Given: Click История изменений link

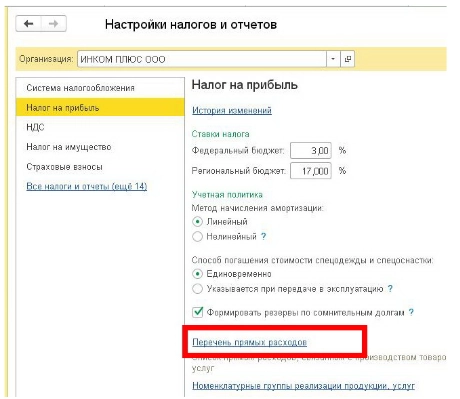Looking at the screenshot, I should pyautogui.click(x=232, y=110).
